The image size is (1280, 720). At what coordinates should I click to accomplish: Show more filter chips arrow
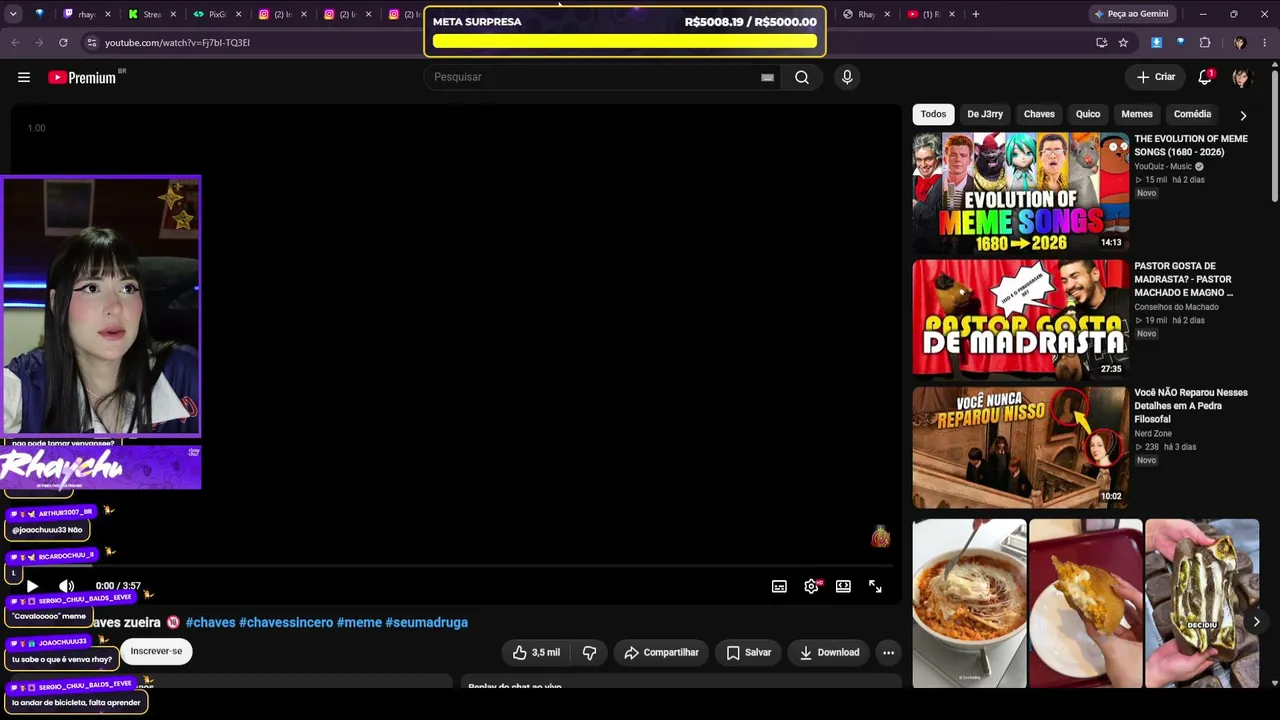[1243, 115]
